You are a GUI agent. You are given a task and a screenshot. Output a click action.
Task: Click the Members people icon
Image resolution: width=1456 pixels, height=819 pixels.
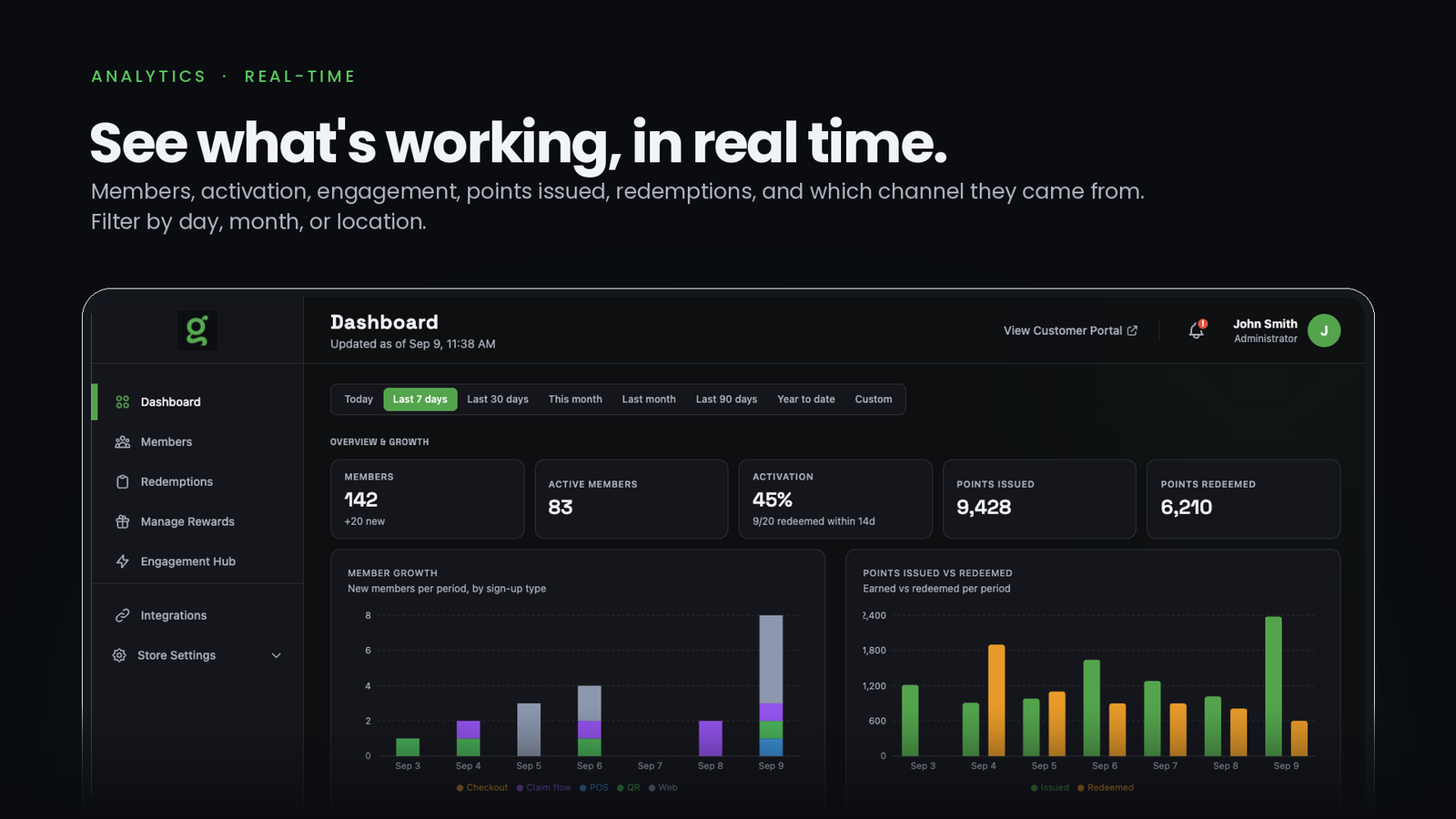point(123,442)
